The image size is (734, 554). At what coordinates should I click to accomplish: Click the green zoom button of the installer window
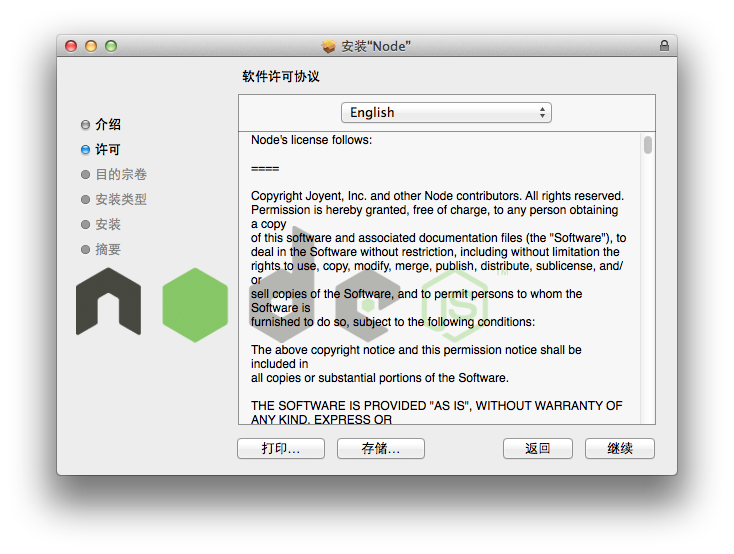pyautogui.click(x=111, y=46)
